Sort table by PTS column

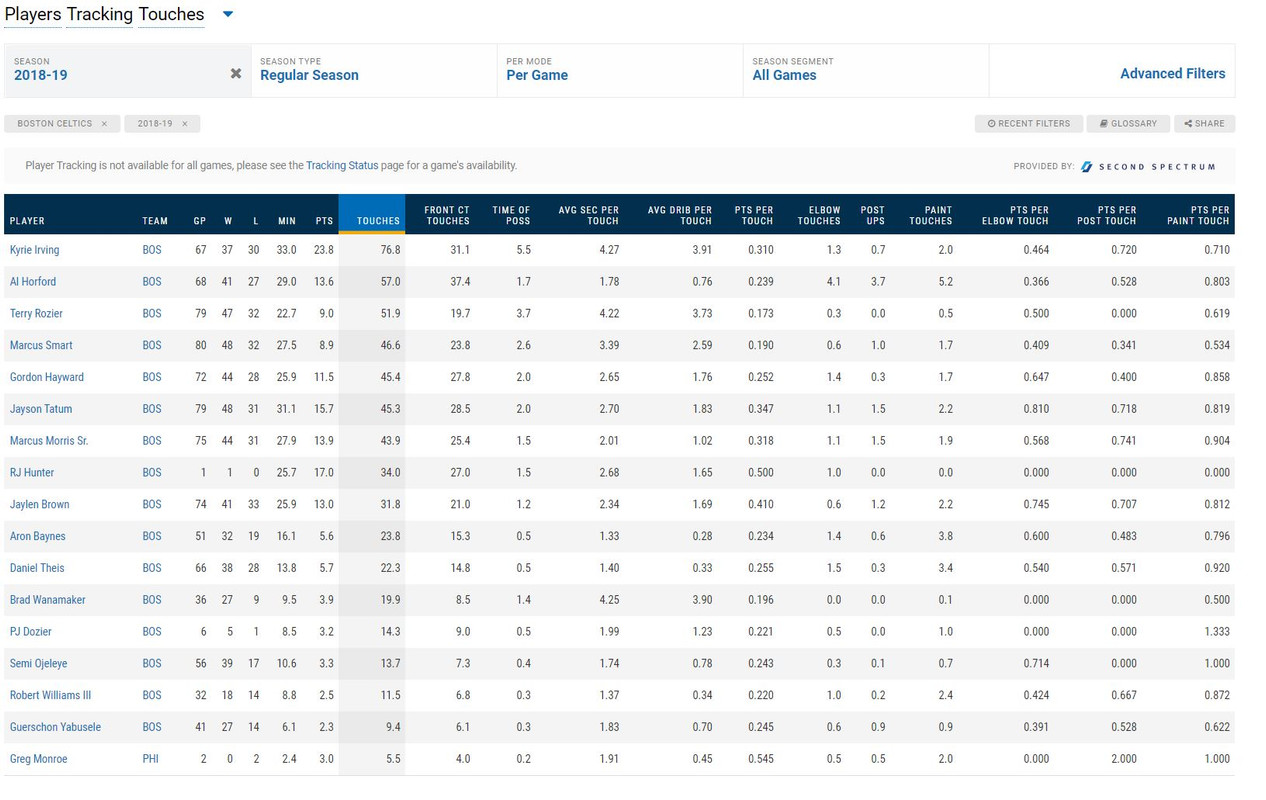coord(324,221)
